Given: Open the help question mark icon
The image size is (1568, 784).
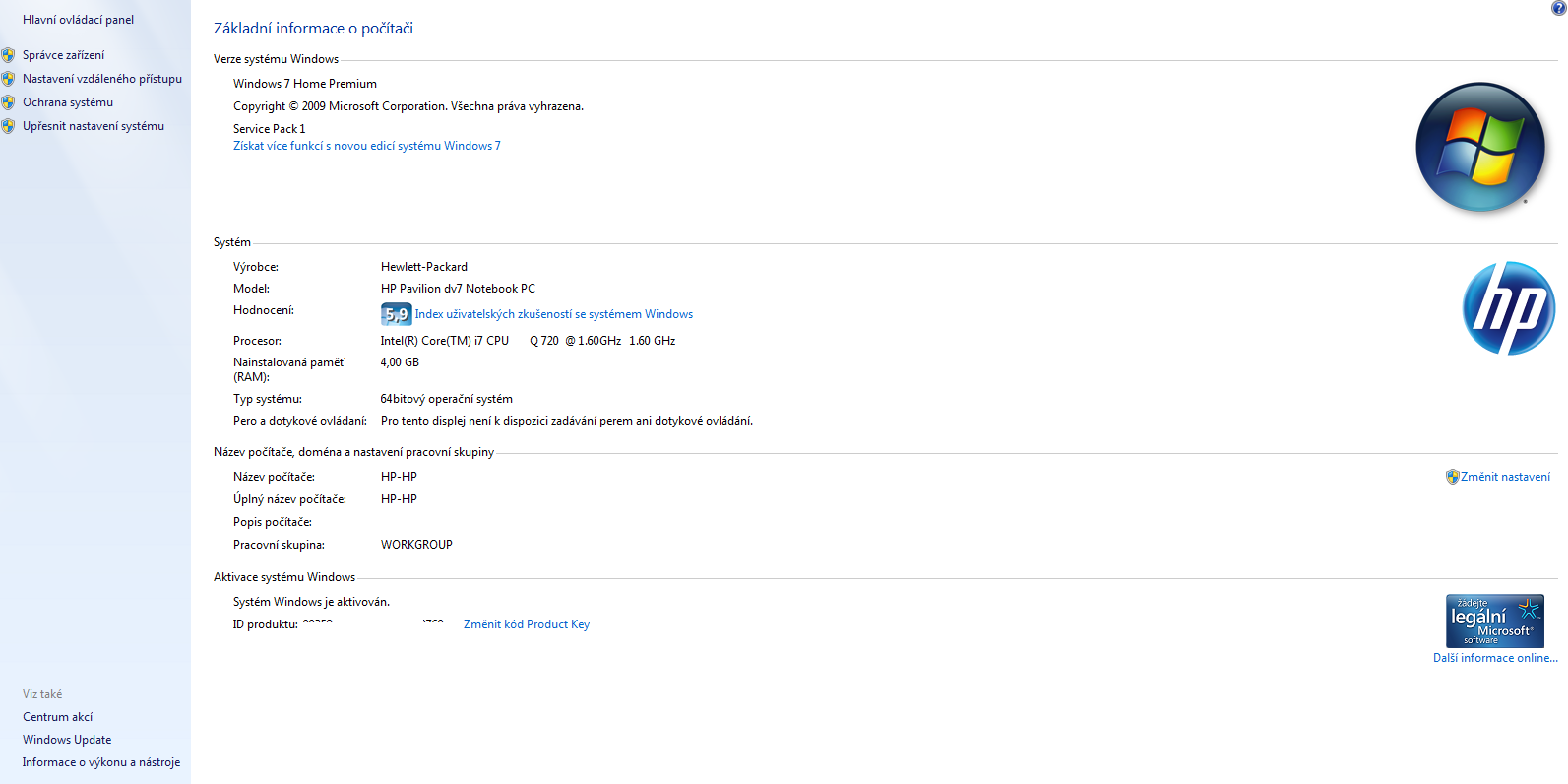Looking at the screenshot, I should [x=1558, y=7].
